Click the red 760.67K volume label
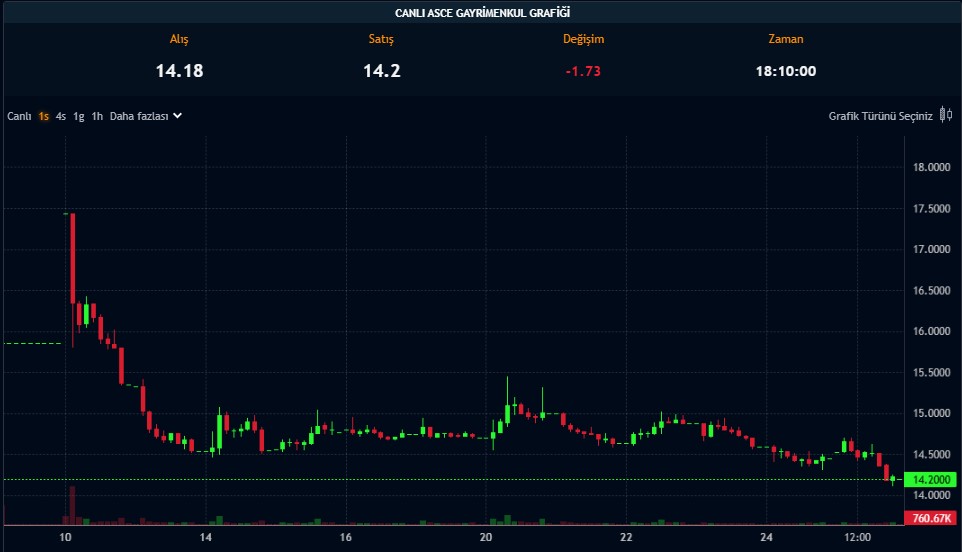The height and width of the screenshot is (552, 962). (x=931, y=518)
